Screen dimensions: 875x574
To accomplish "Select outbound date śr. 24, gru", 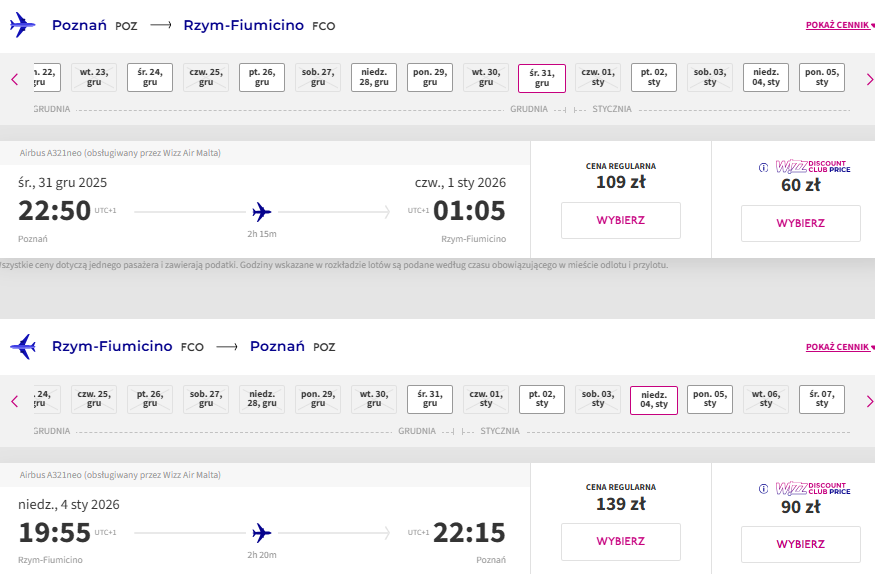I will (x=150, y=77).
